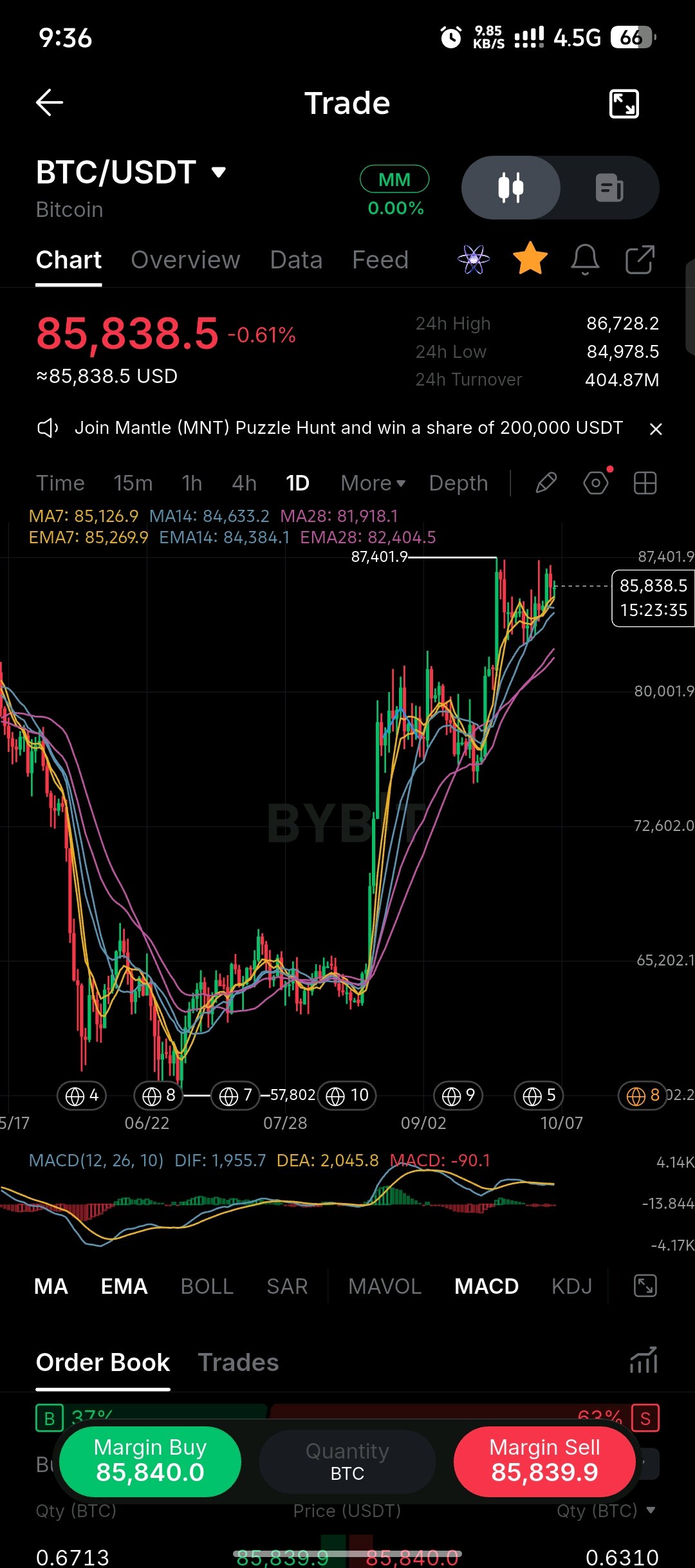Screen dimensions: 695x1568
Task: Toggle the EMA indicator
Action: (124, 1286)
